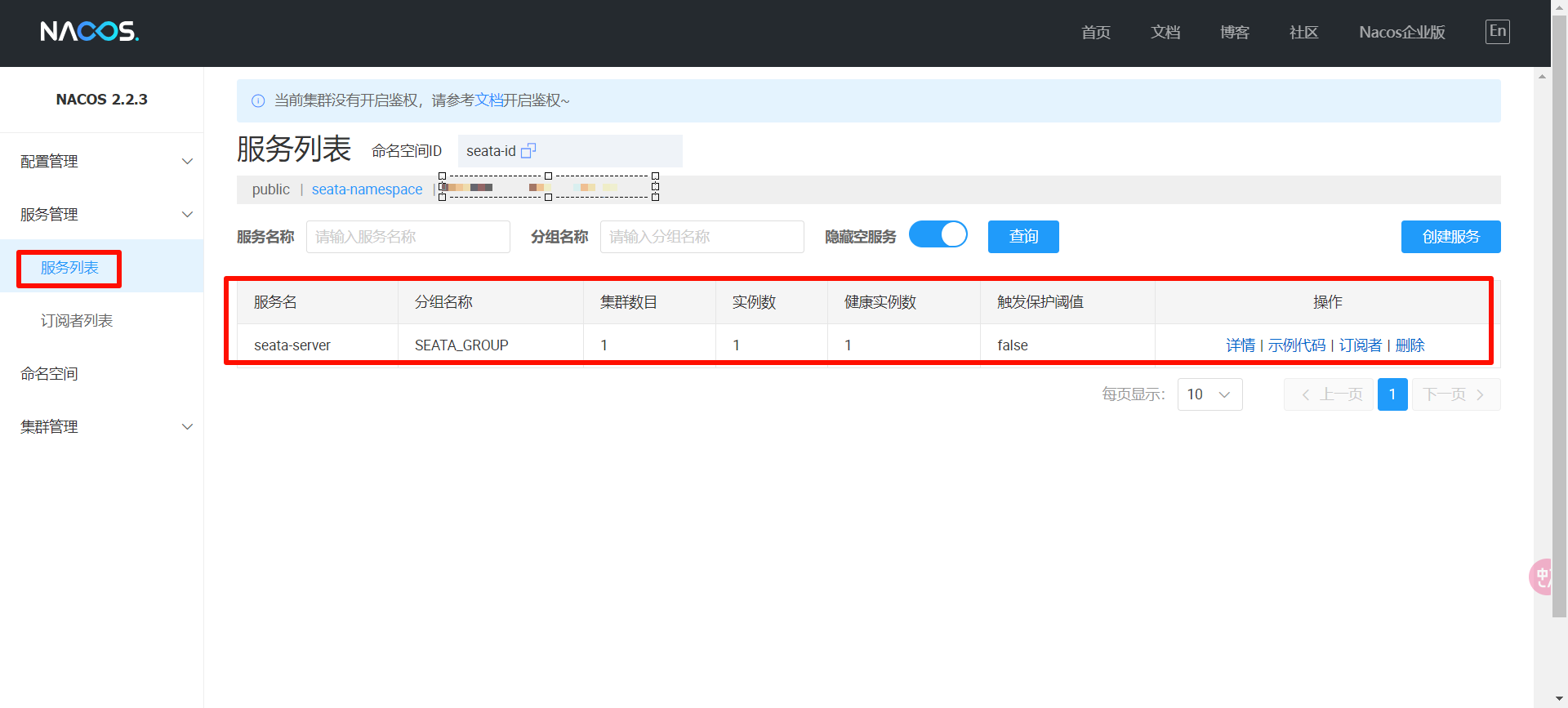Open 示例代码 for seata-server
Screen dimensions: 1568x708
click(1297, 345)
